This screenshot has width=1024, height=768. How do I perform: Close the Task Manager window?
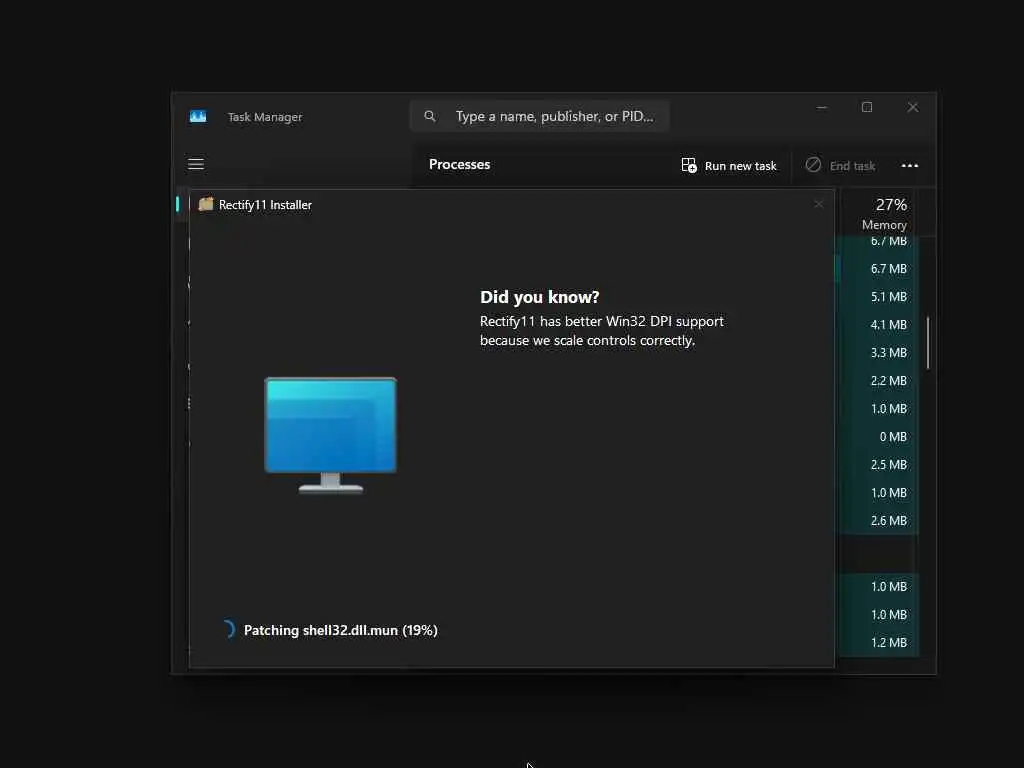pos(913,107)
